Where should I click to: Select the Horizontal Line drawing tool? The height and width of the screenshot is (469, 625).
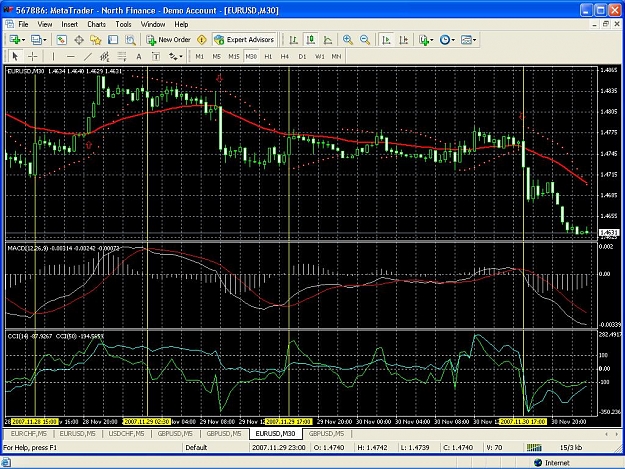(x=71, y=56)
